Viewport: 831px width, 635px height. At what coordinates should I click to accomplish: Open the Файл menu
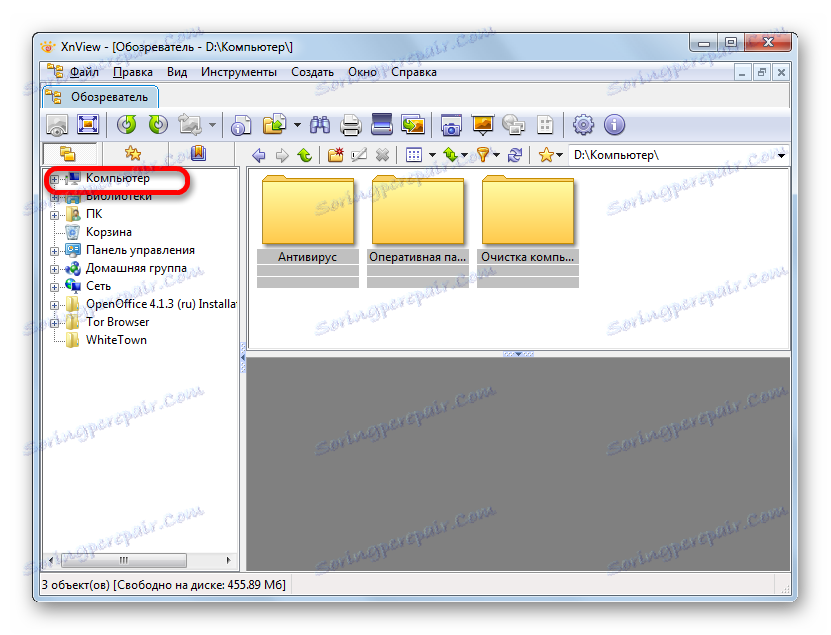pos(84,72)
